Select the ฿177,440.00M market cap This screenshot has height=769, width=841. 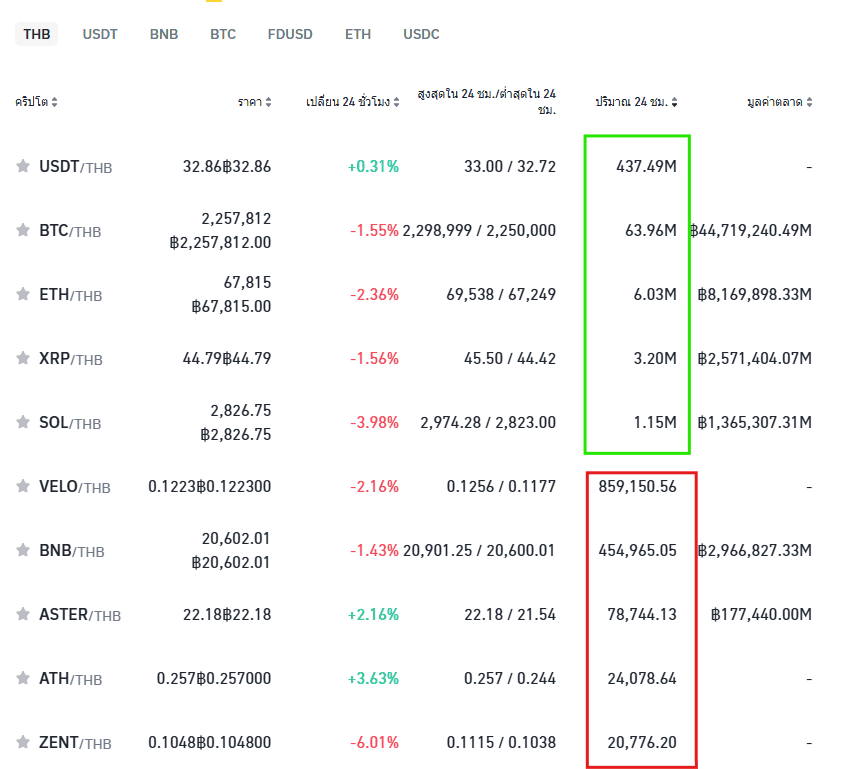pyautogui.click(x=761, y=613)
